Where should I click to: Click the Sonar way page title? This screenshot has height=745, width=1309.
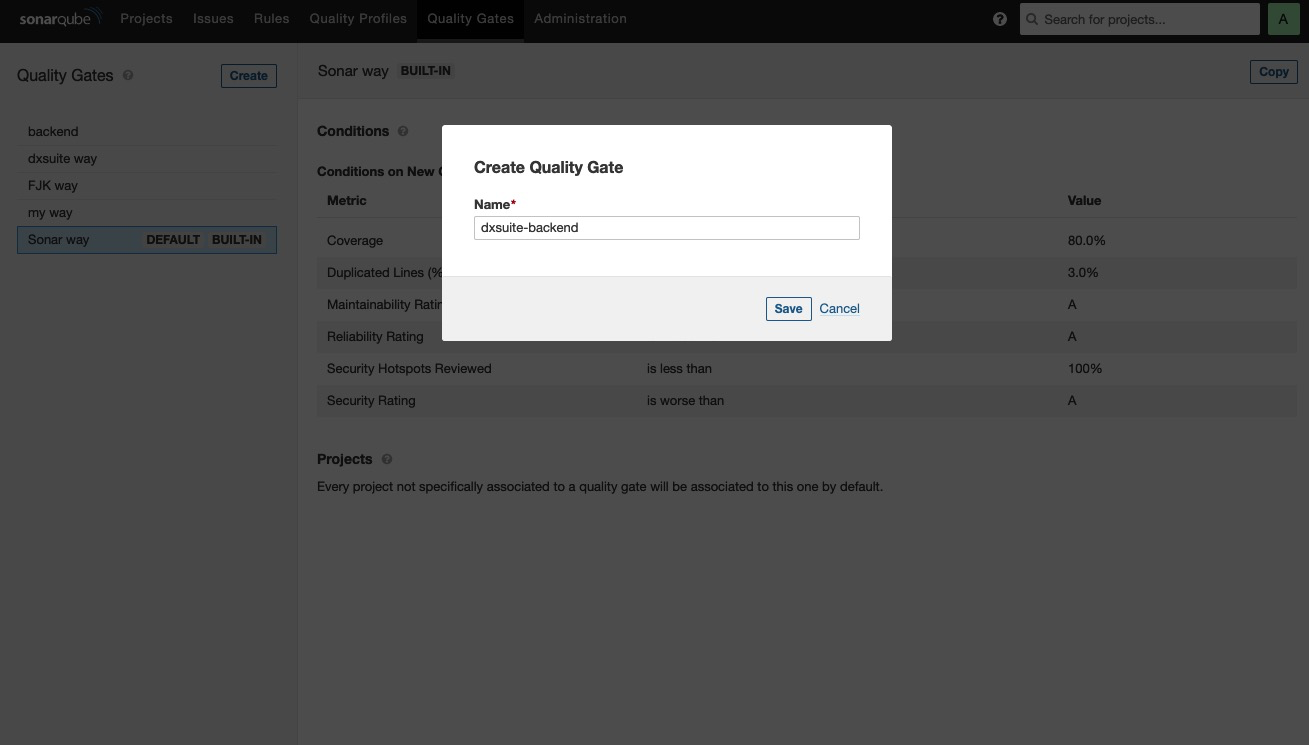353,71
